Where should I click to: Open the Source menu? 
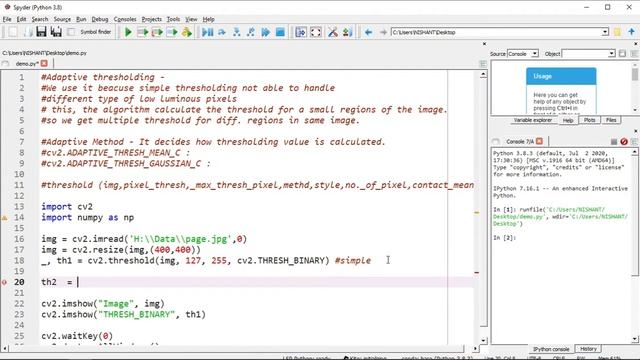[x=62, y=19]
